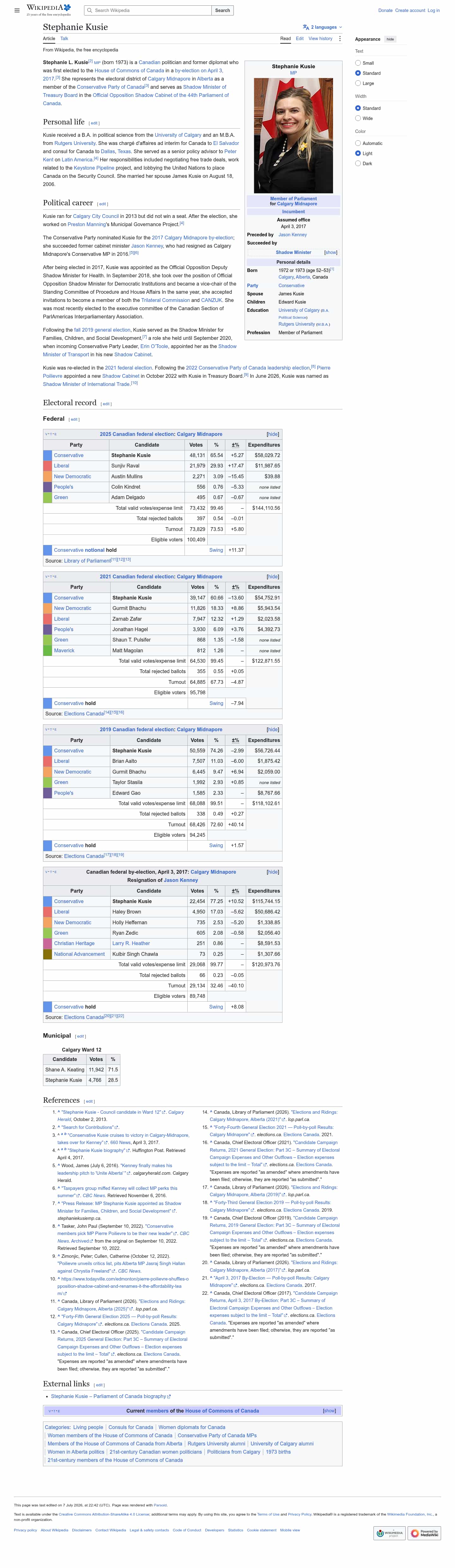Expand the 2 languages dropdown
Image resolution: width=455 pixels, height=1568 pixels.
tap(323, 27)
